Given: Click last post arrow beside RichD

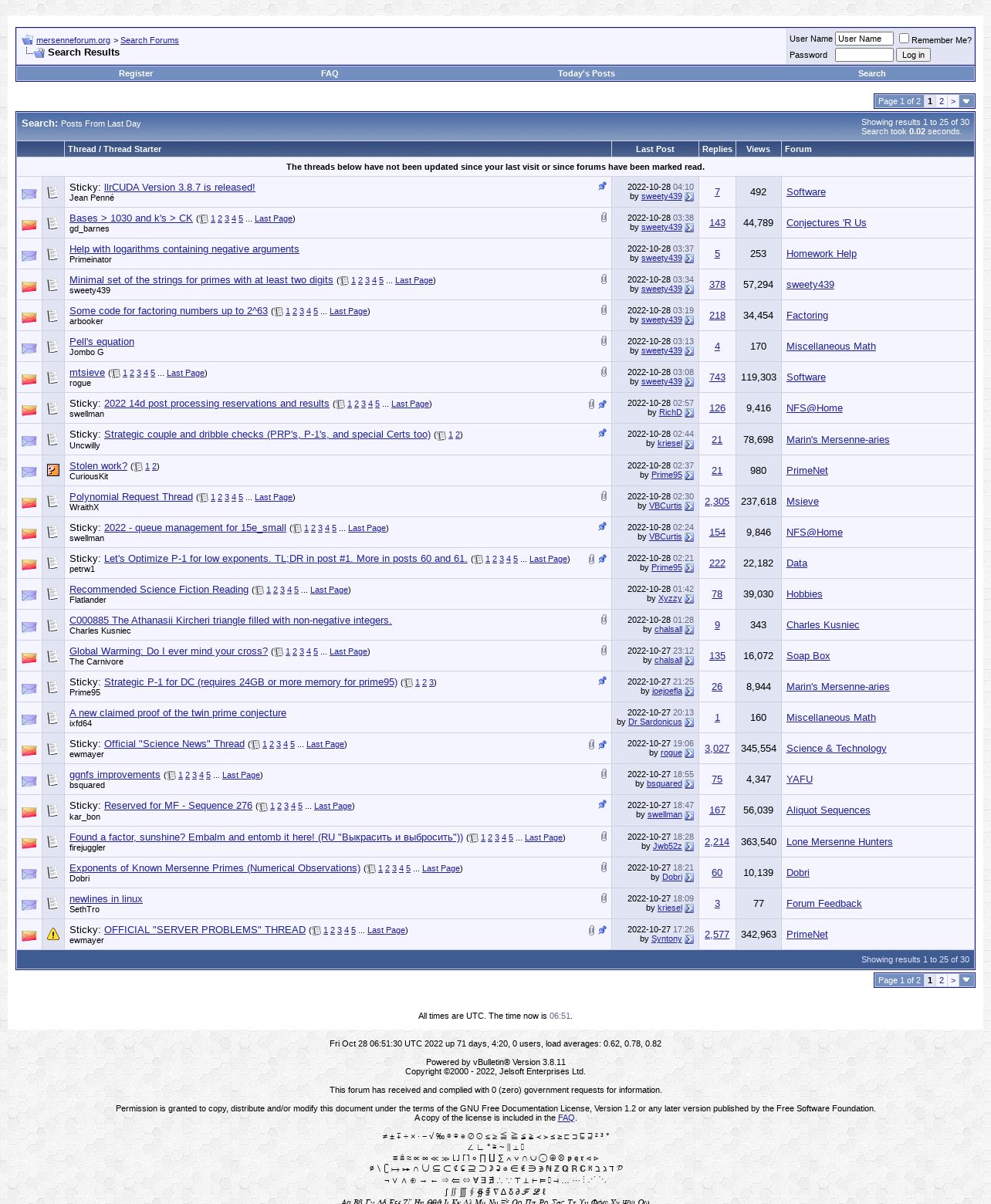Looking at the screenshot, I should (x=689, y=414).
